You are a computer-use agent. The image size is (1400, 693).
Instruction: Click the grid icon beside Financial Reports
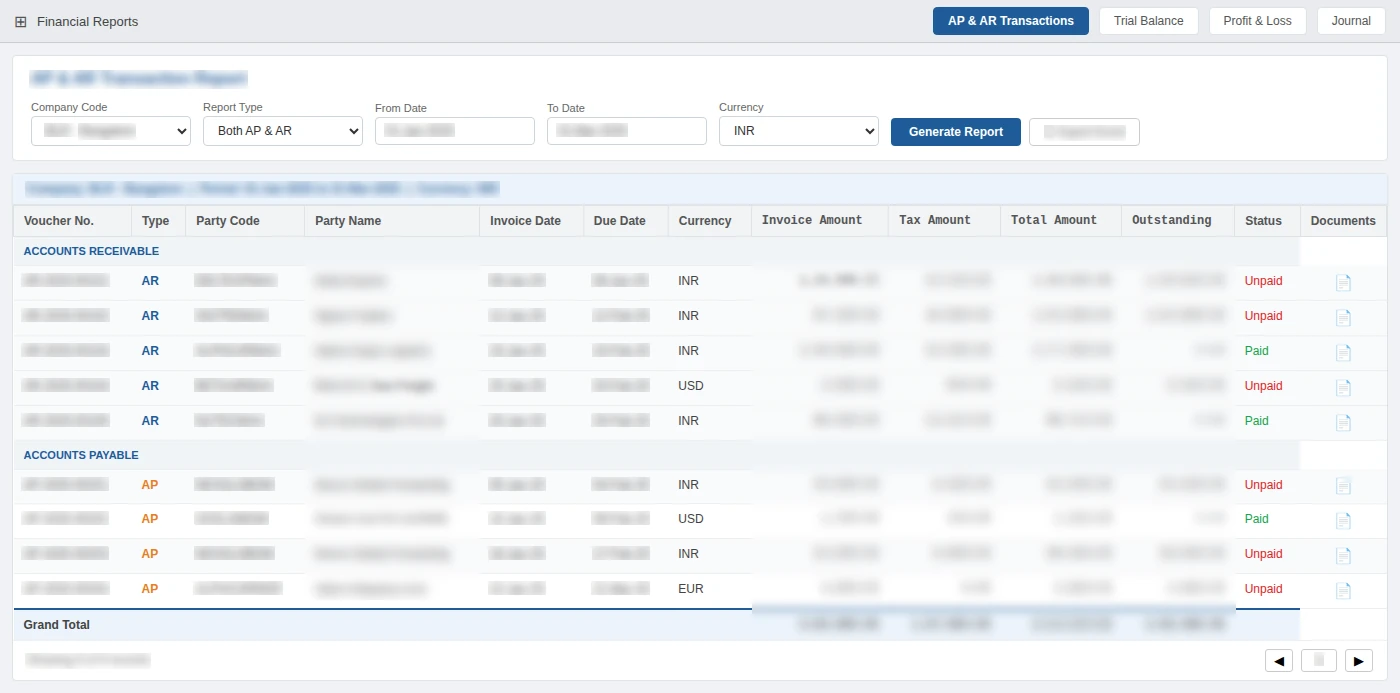(x=20, y=21)
